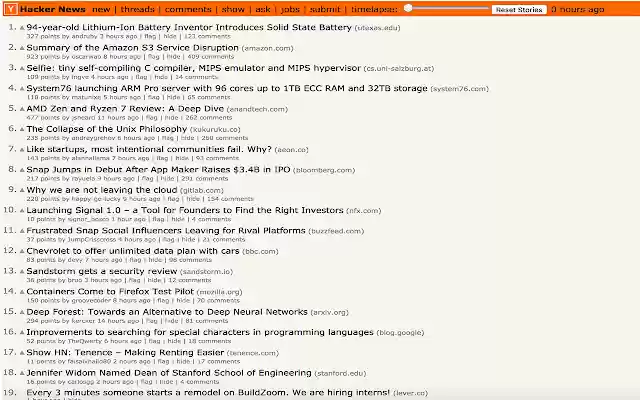Upvote the Jennifer Widom Named Dean story

[22, 373]
